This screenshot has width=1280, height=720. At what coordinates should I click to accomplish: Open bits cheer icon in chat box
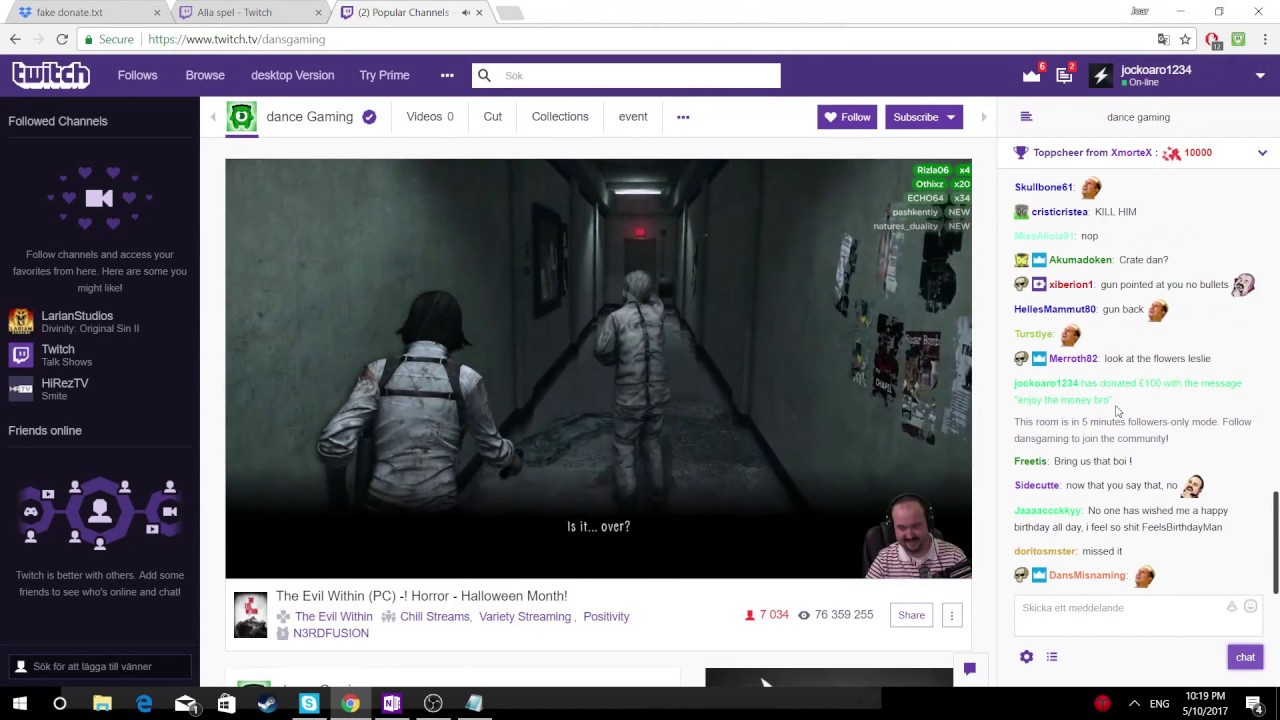(1232, 607)
